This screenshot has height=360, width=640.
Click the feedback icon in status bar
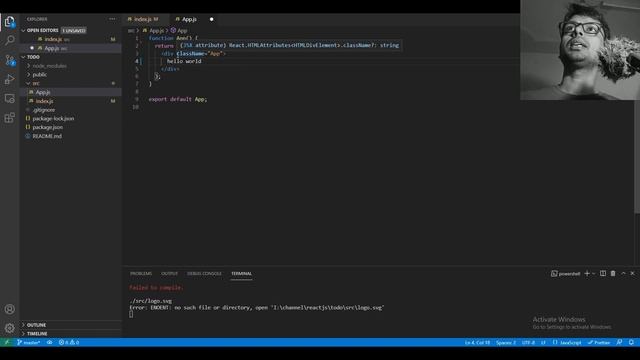(619, 342)
